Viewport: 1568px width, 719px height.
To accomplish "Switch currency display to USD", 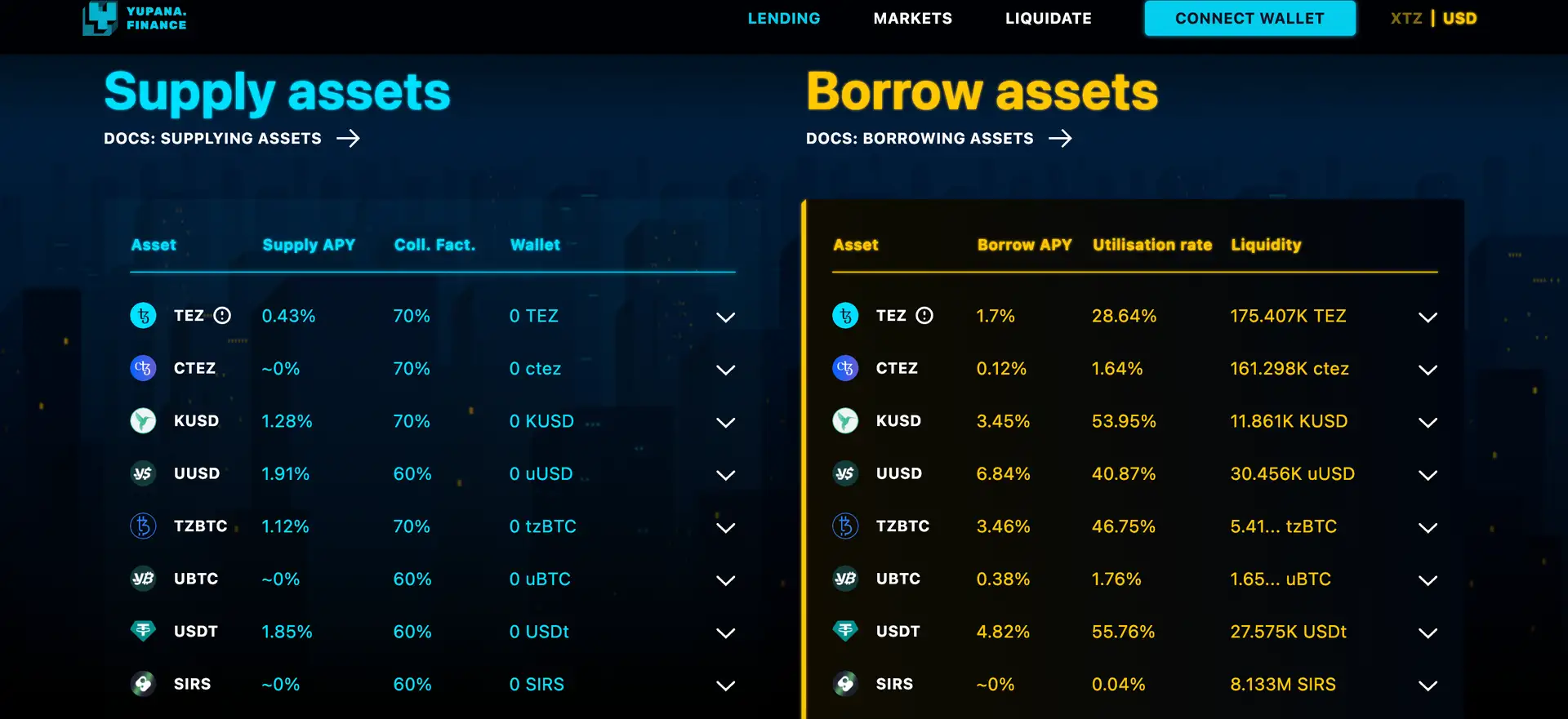I will (1459, 19).
